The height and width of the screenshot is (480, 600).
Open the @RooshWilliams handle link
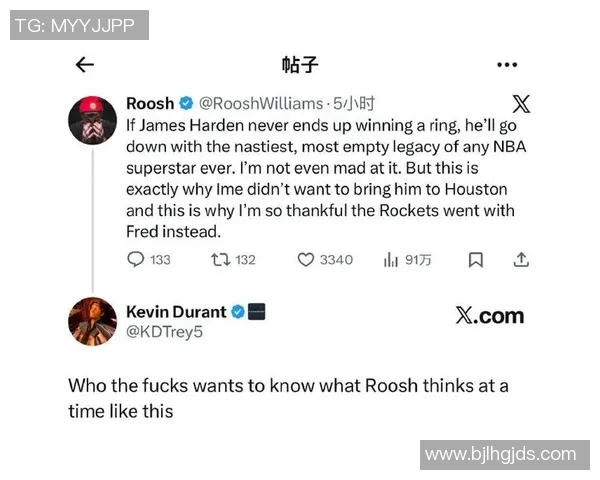click(261, 104)
